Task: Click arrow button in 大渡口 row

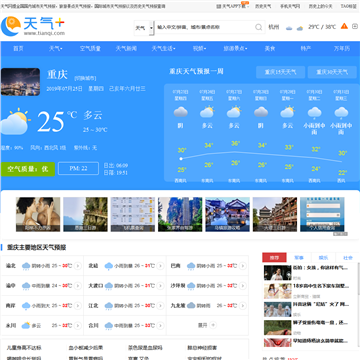Action: tap(160, 286)
